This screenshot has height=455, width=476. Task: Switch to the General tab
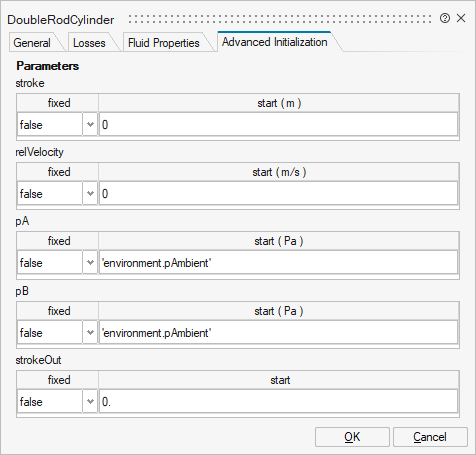32,43
